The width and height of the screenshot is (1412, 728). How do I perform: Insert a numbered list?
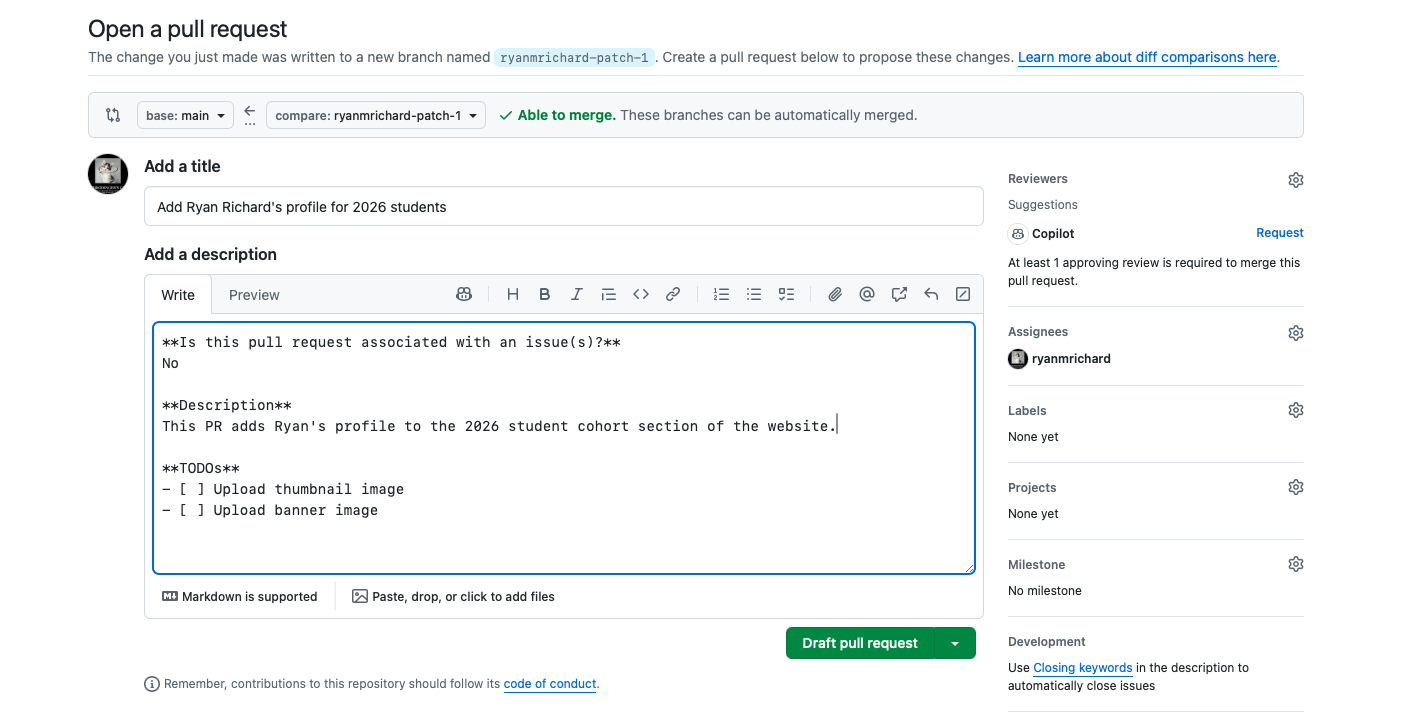721,294
